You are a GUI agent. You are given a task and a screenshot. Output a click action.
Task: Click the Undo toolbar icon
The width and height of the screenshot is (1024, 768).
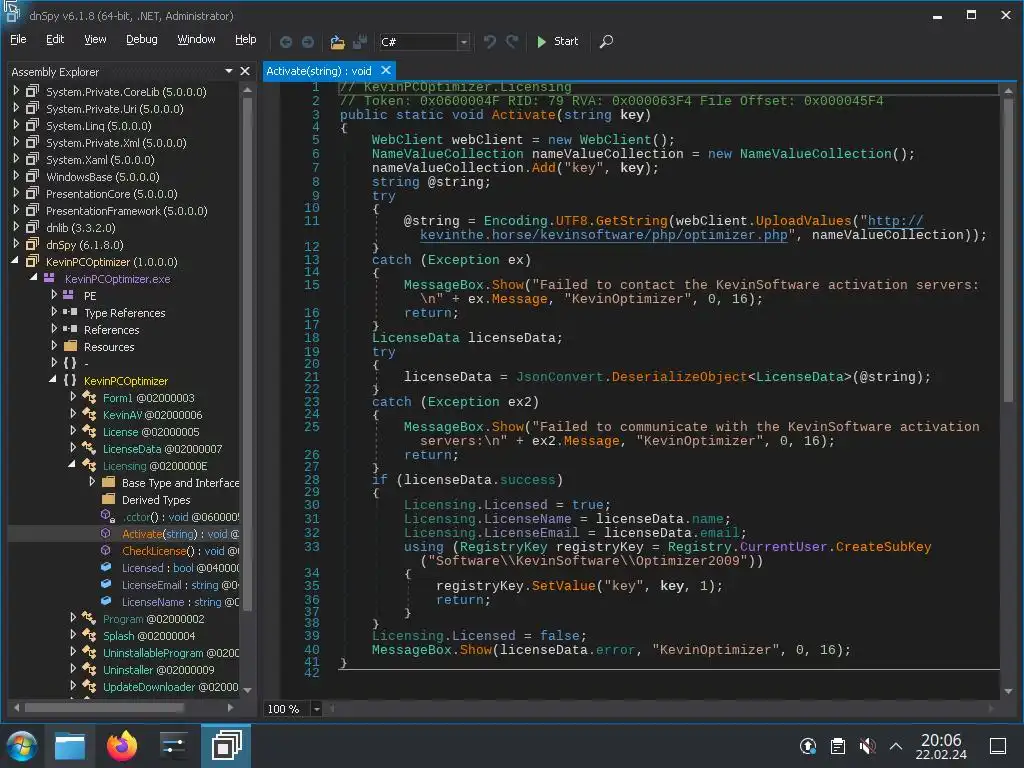(x=490, y=42)
